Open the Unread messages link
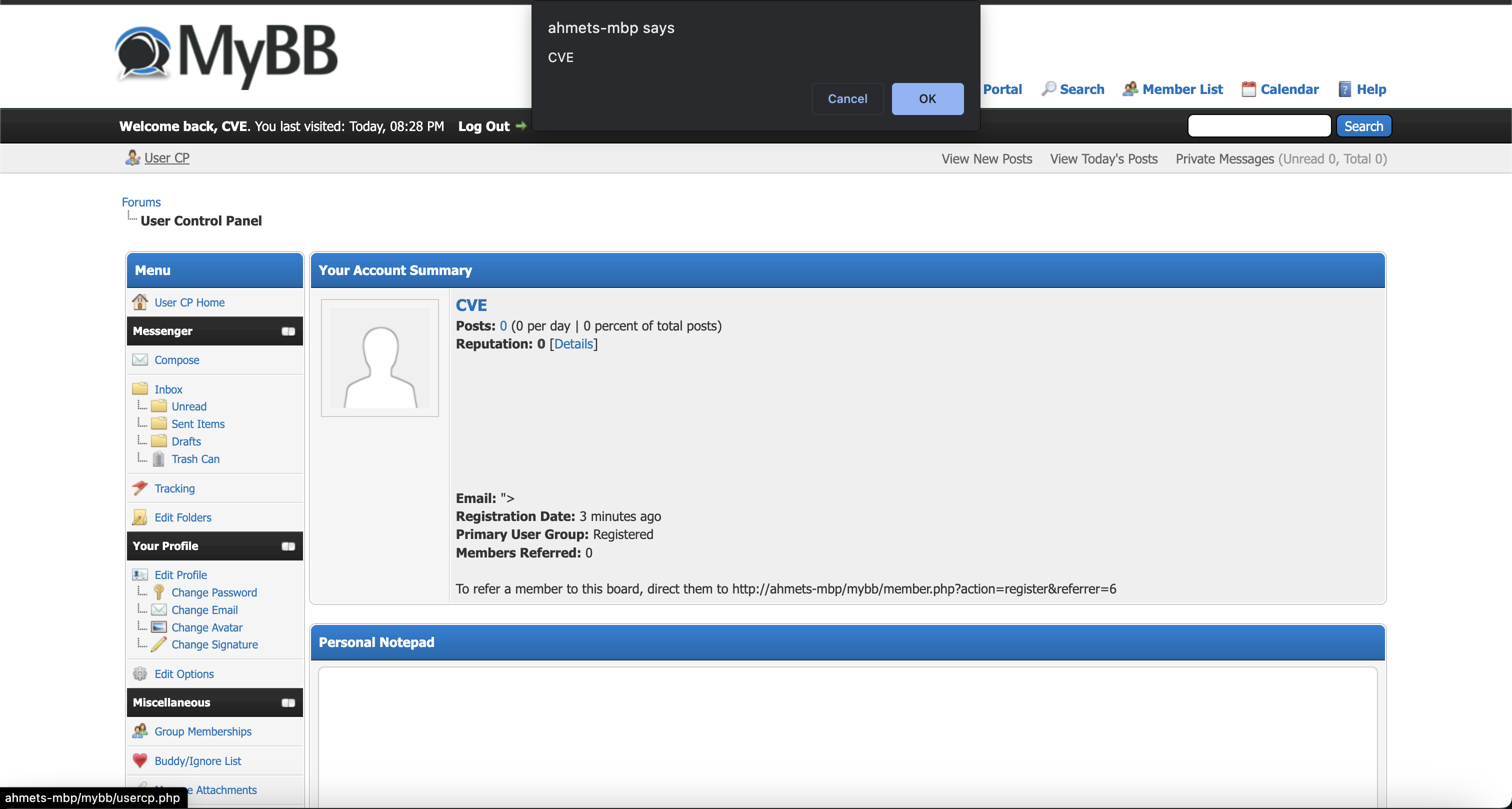The width and height of the screenshot is (1512, 809). pyautogui.click(x=189, y=406)
